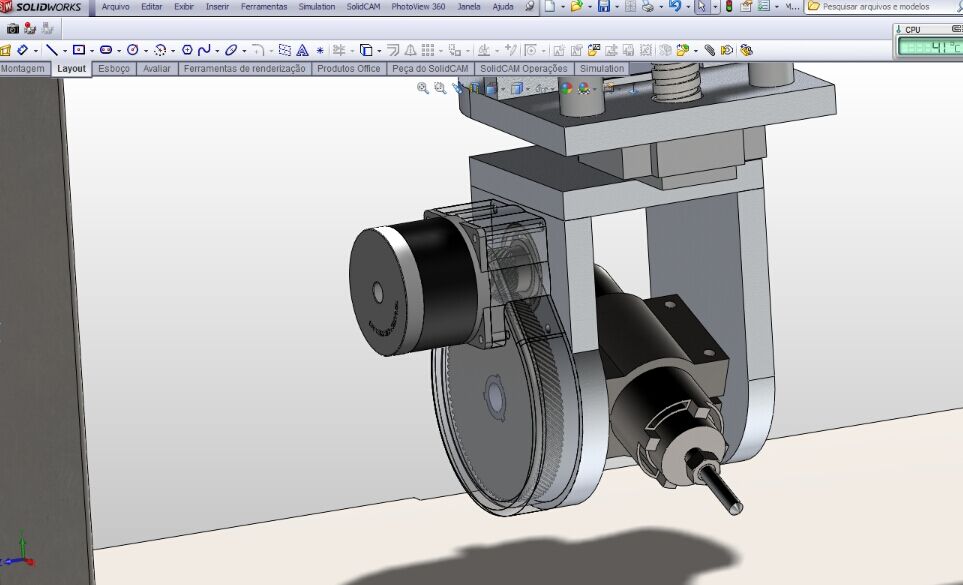Click the Undo arrow icon
This screenshot has height=585, width=963.
(x=674, y=7)
